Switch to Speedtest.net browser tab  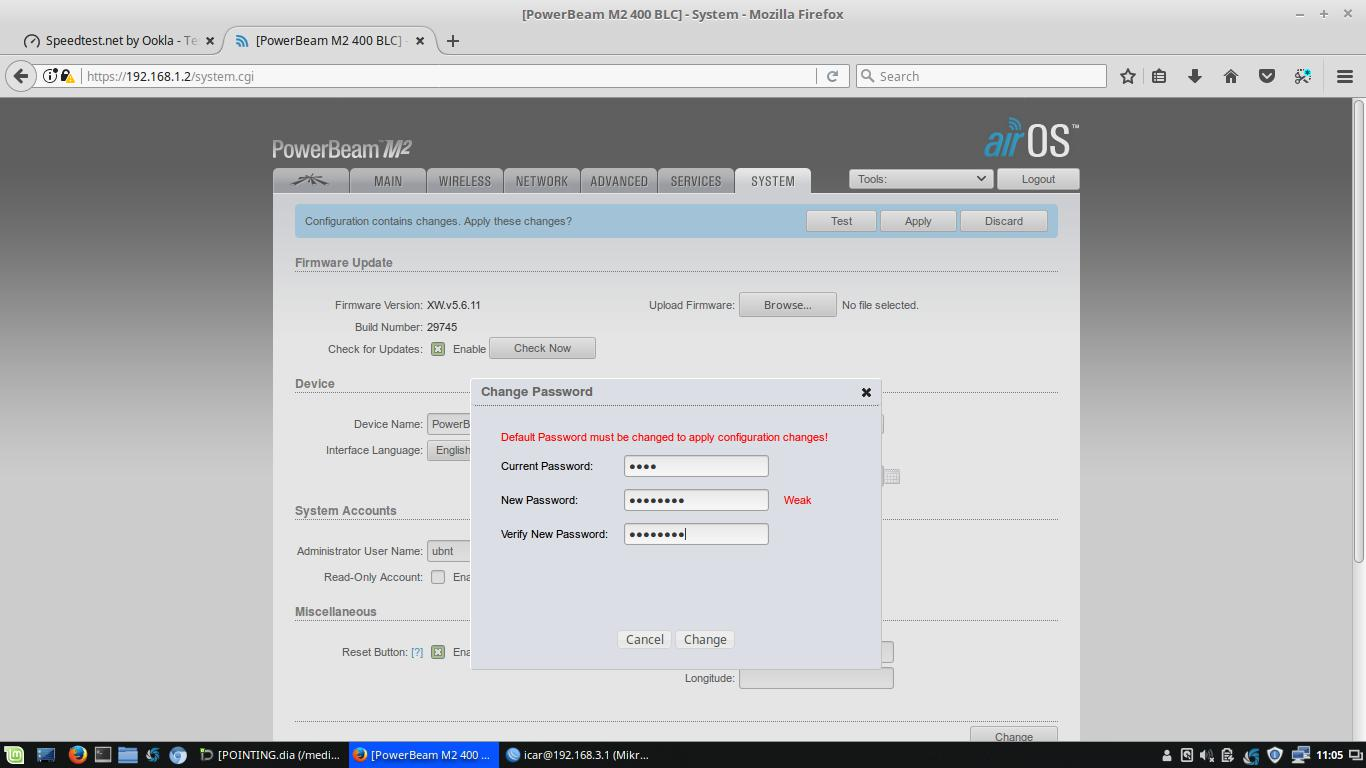coord(120,41)
